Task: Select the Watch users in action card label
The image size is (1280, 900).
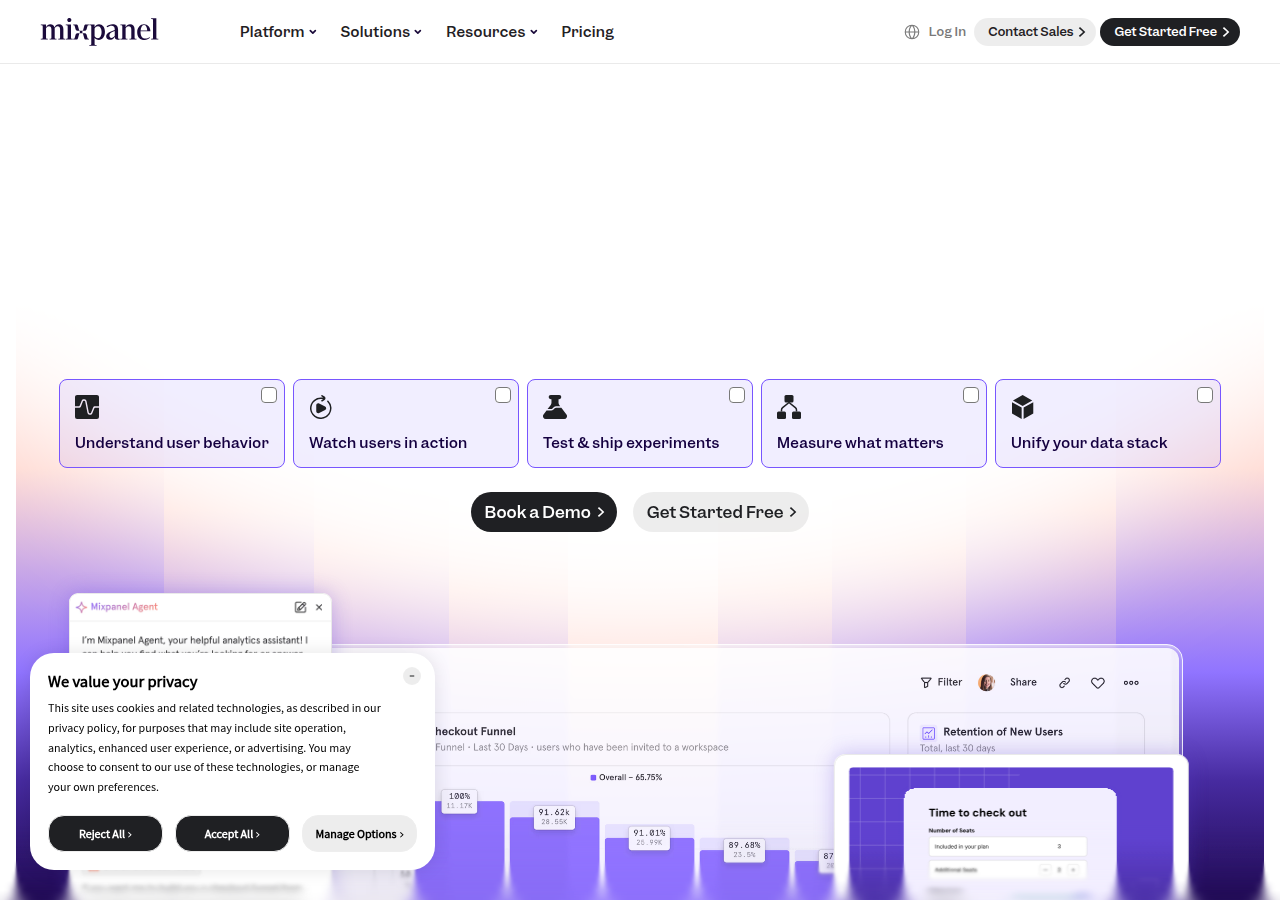Action: [x=388, y=443]
